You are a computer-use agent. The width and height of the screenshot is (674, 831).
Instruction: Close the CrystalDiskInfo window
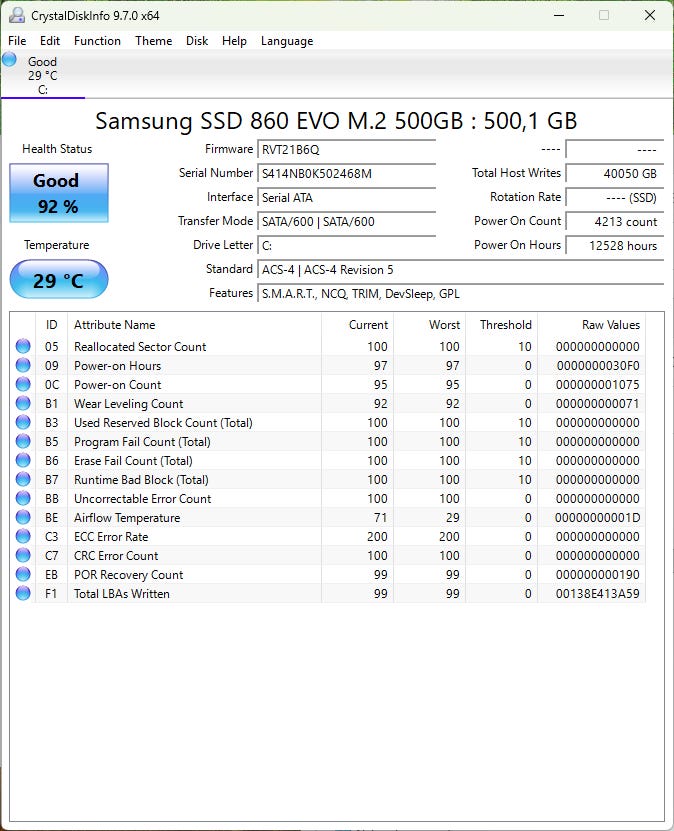click(x=650, y=15)
